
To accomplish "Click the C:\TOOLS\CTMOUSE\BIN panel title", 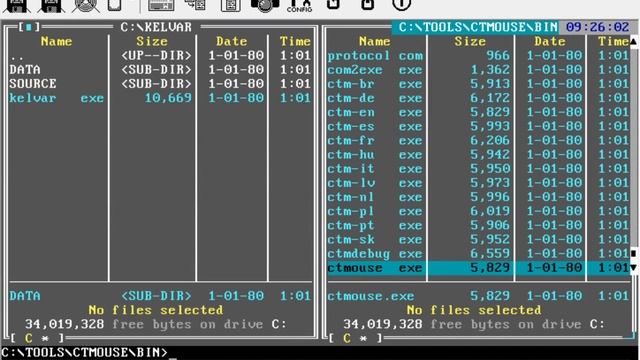I will [x=478, y=27].
